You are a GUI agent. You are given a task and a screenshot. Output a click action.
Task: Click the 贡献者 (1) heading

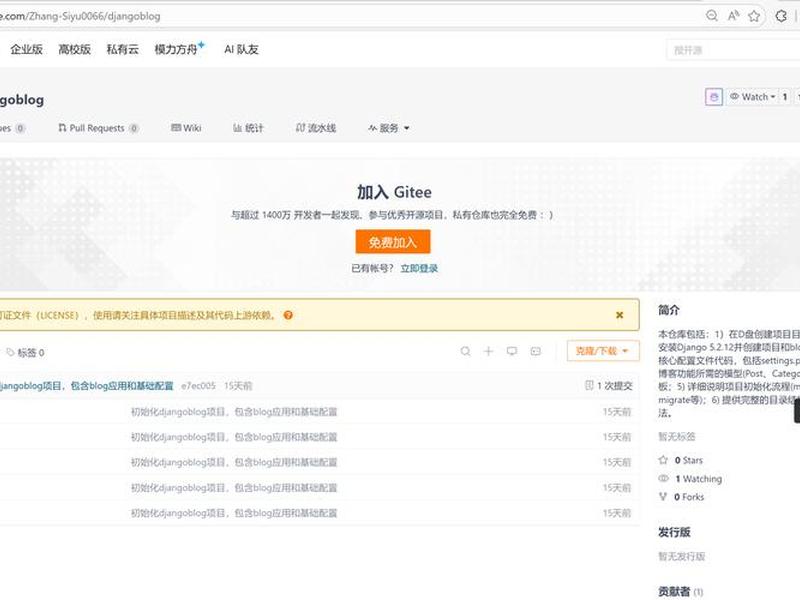click(681, 591)
